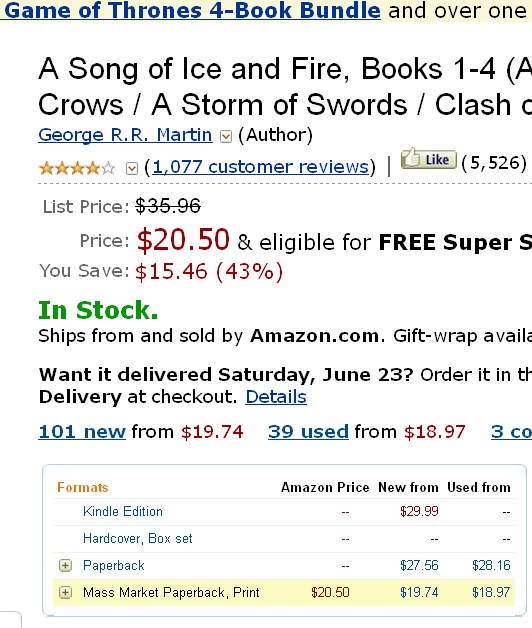Click the star rating icons
Viewport: 532px width, 628px height.
coord(77,168)
